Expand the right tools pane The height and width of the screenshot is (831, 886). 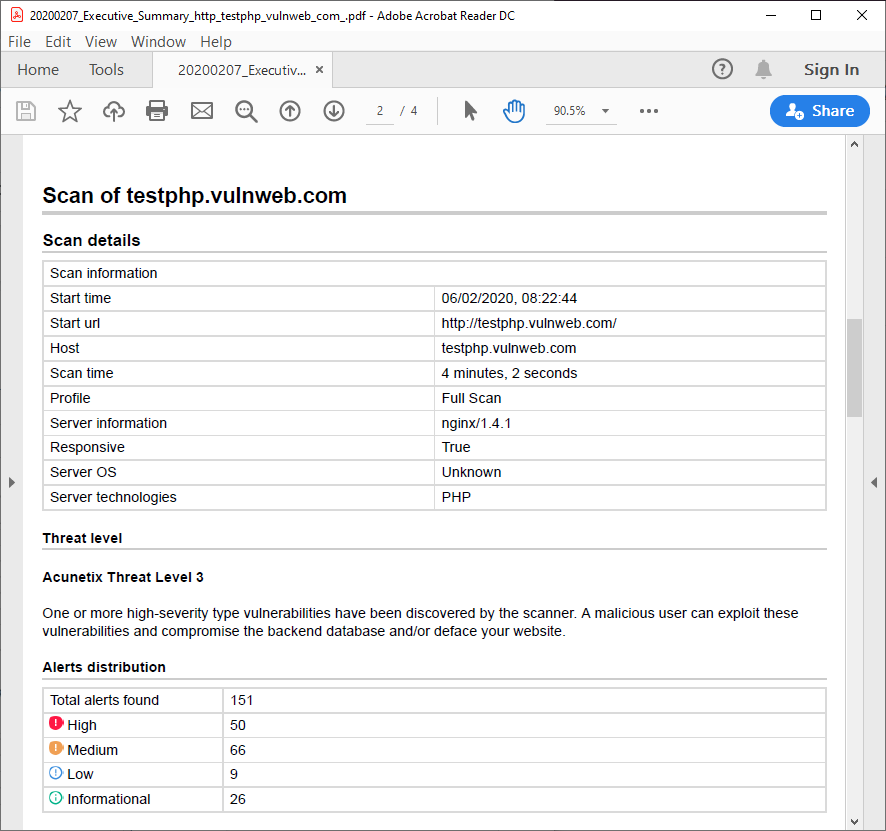(874, 482)
